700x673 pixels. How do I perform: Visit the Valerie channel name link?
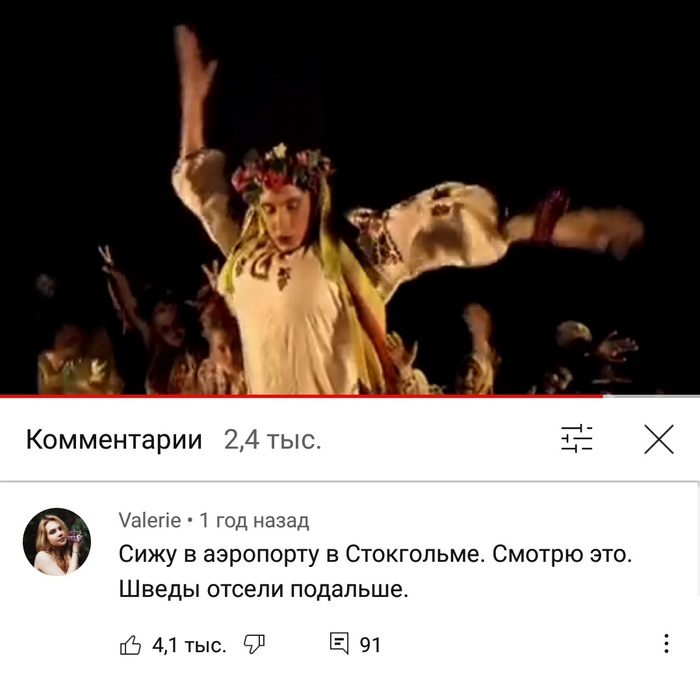tap(150, 520)
